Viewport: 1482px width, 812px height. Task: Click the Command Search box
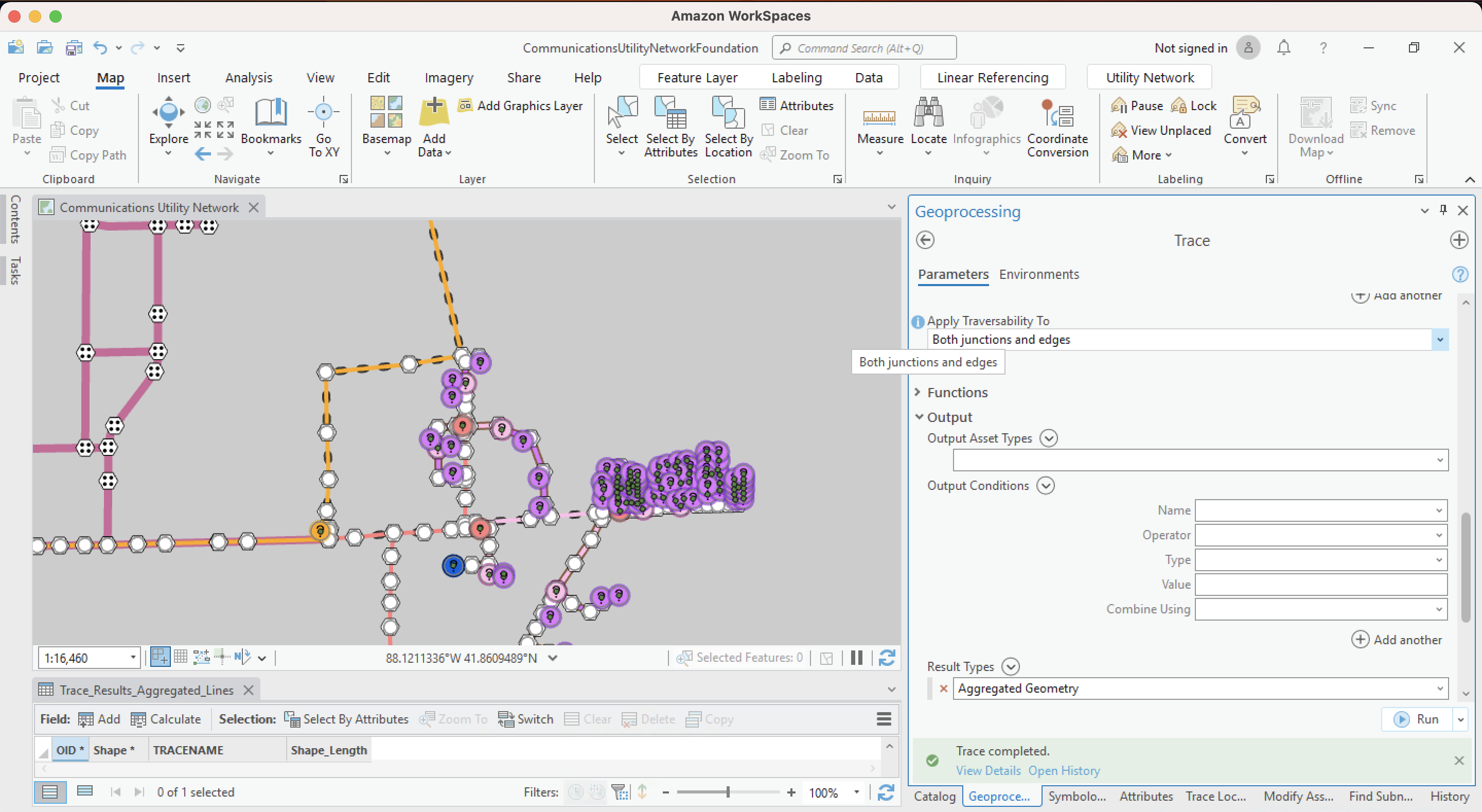(x=864, y=48)
